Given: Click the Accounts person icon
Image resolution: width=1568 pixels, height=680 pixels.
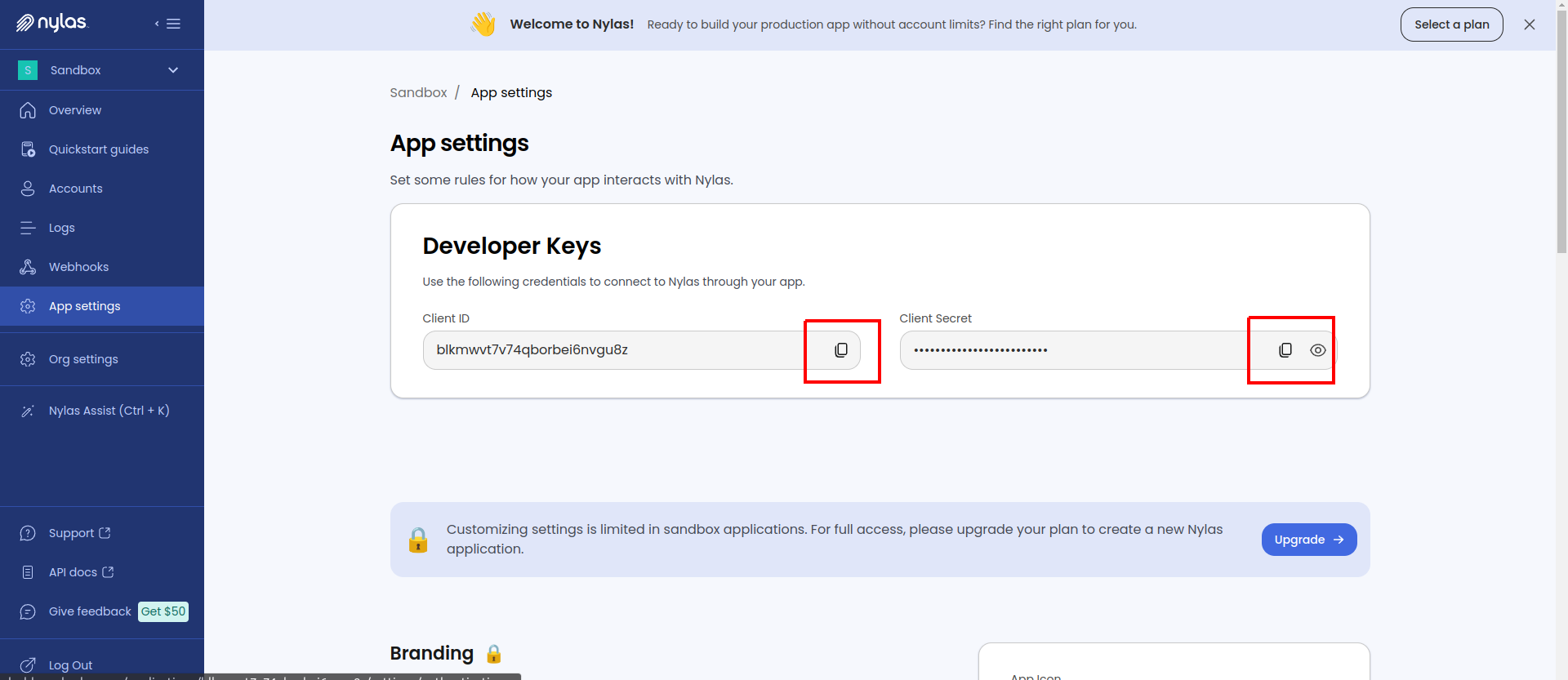Looking at the screenshot, I should pyautogui.click(x=28, y=189).
